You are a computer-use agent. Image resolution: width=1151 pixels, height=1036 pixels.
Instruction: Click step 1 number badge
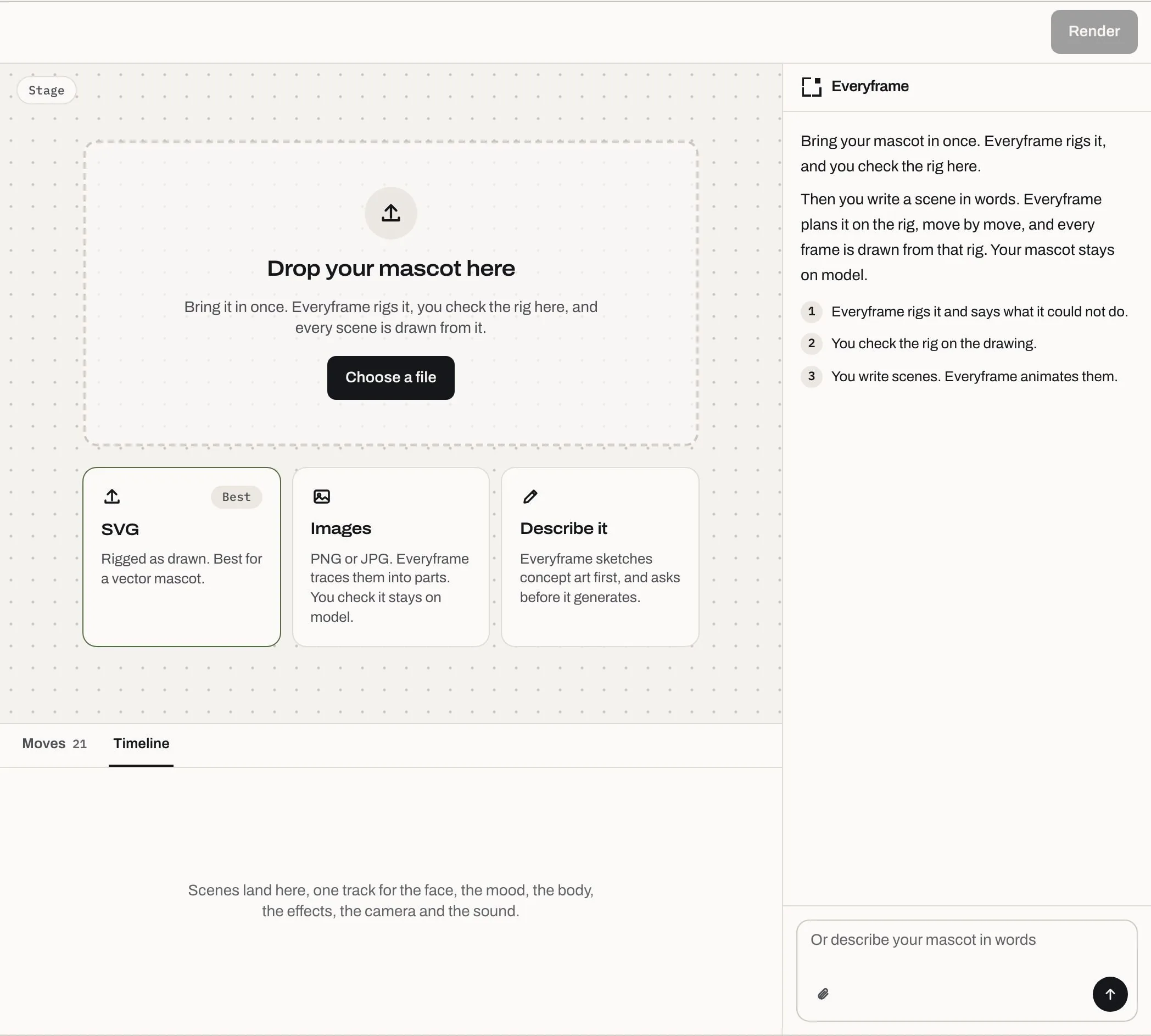811,311
